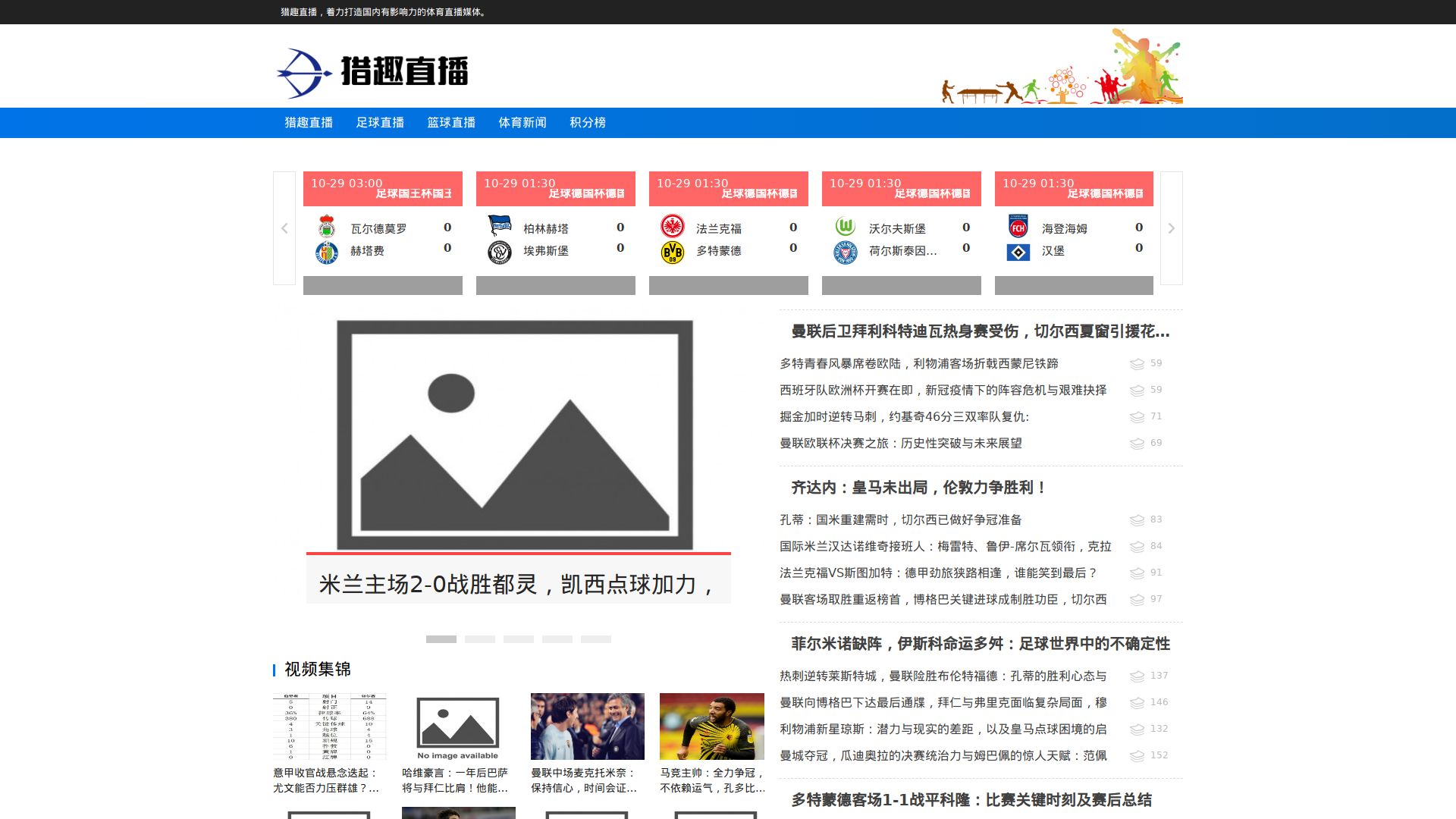Screen dimensions: 1456x819
Task: Click the view-count icon beside count 137
Action: (1137, 676)
